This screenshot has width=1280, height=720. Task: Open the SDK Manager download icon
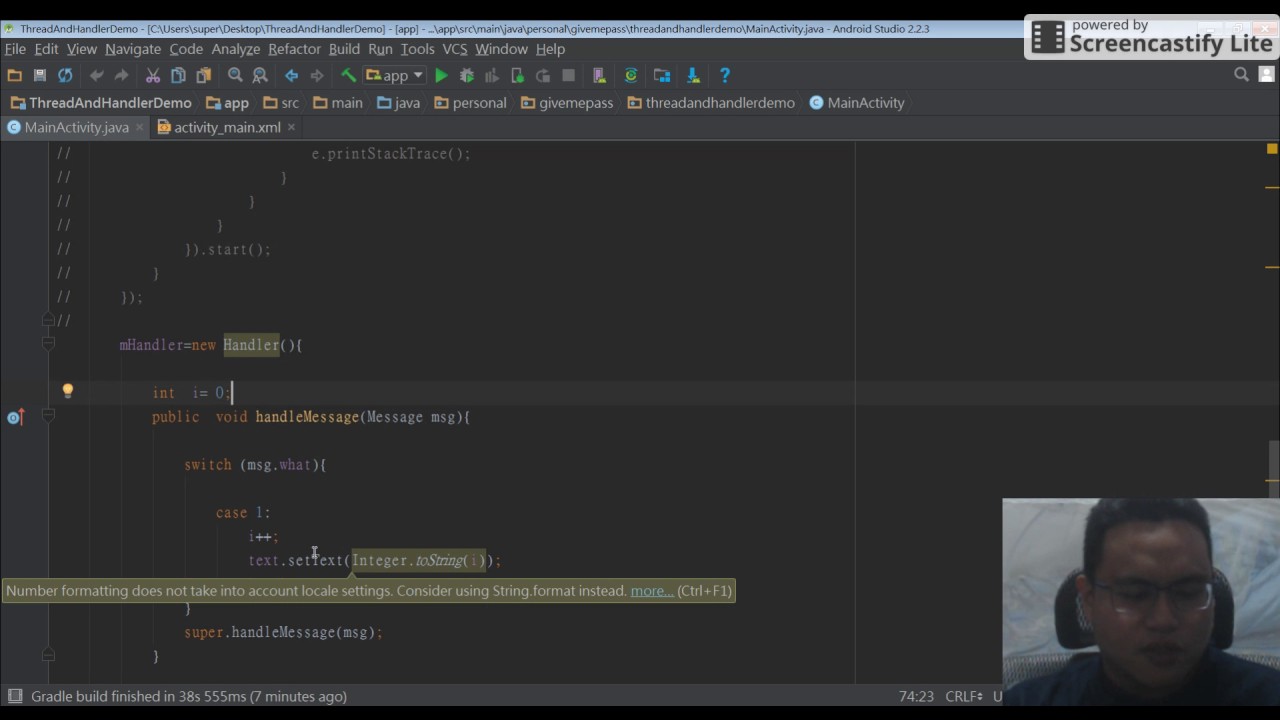pos(693,75)
